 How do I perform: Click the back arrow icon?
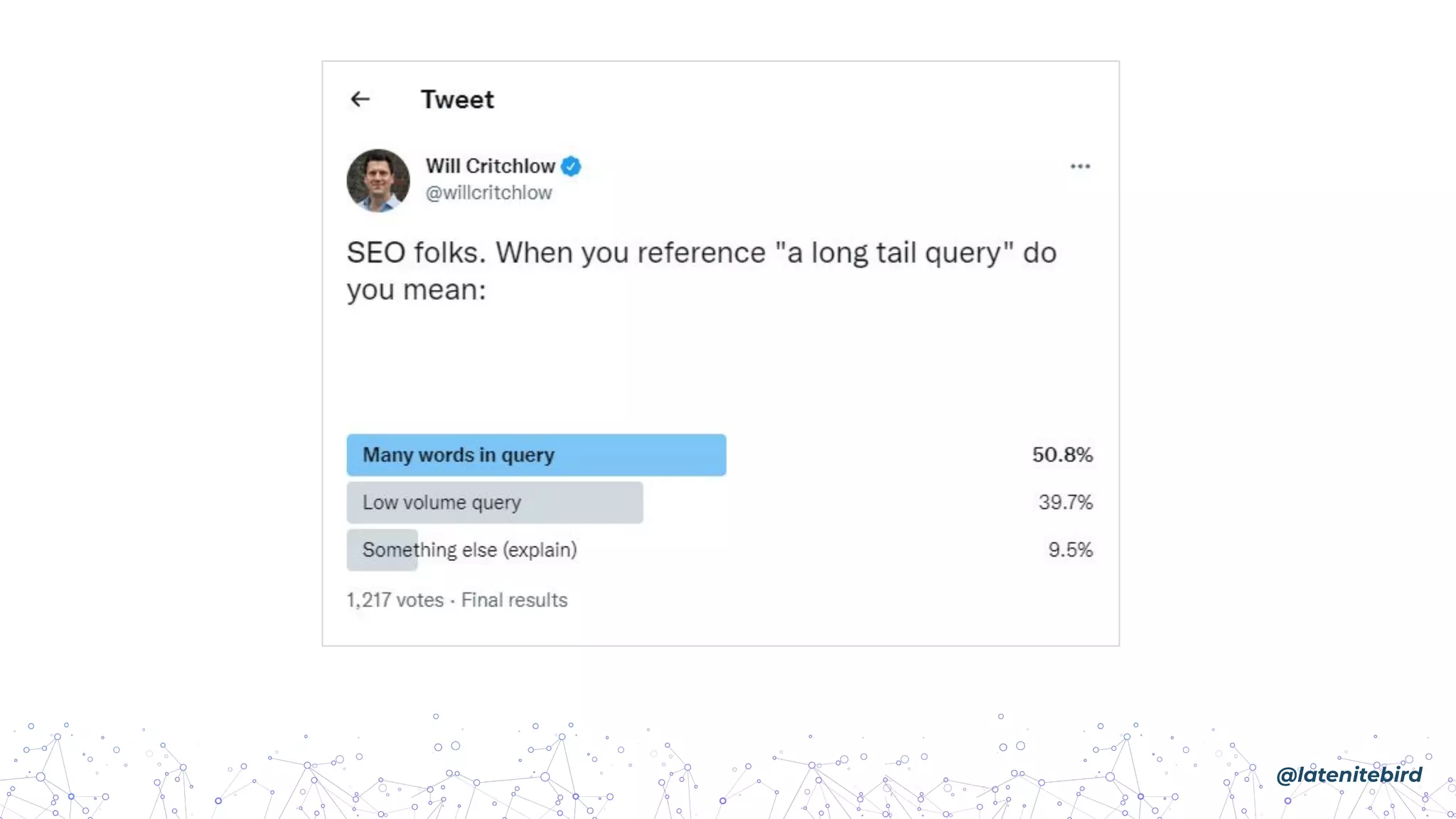[360, 100]
